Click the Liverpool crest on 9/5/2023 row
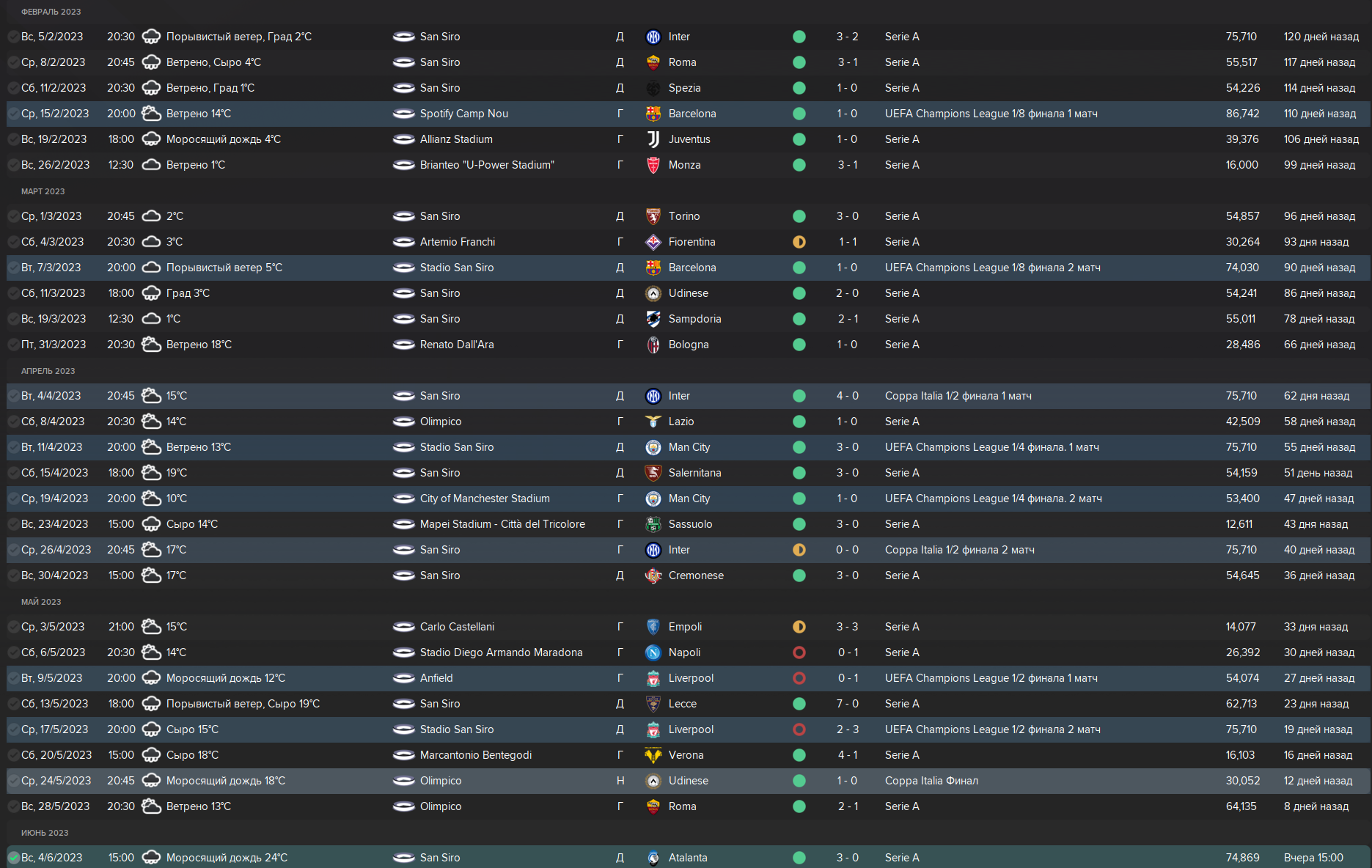This screenshot has width=1372, height=868. 653,678
